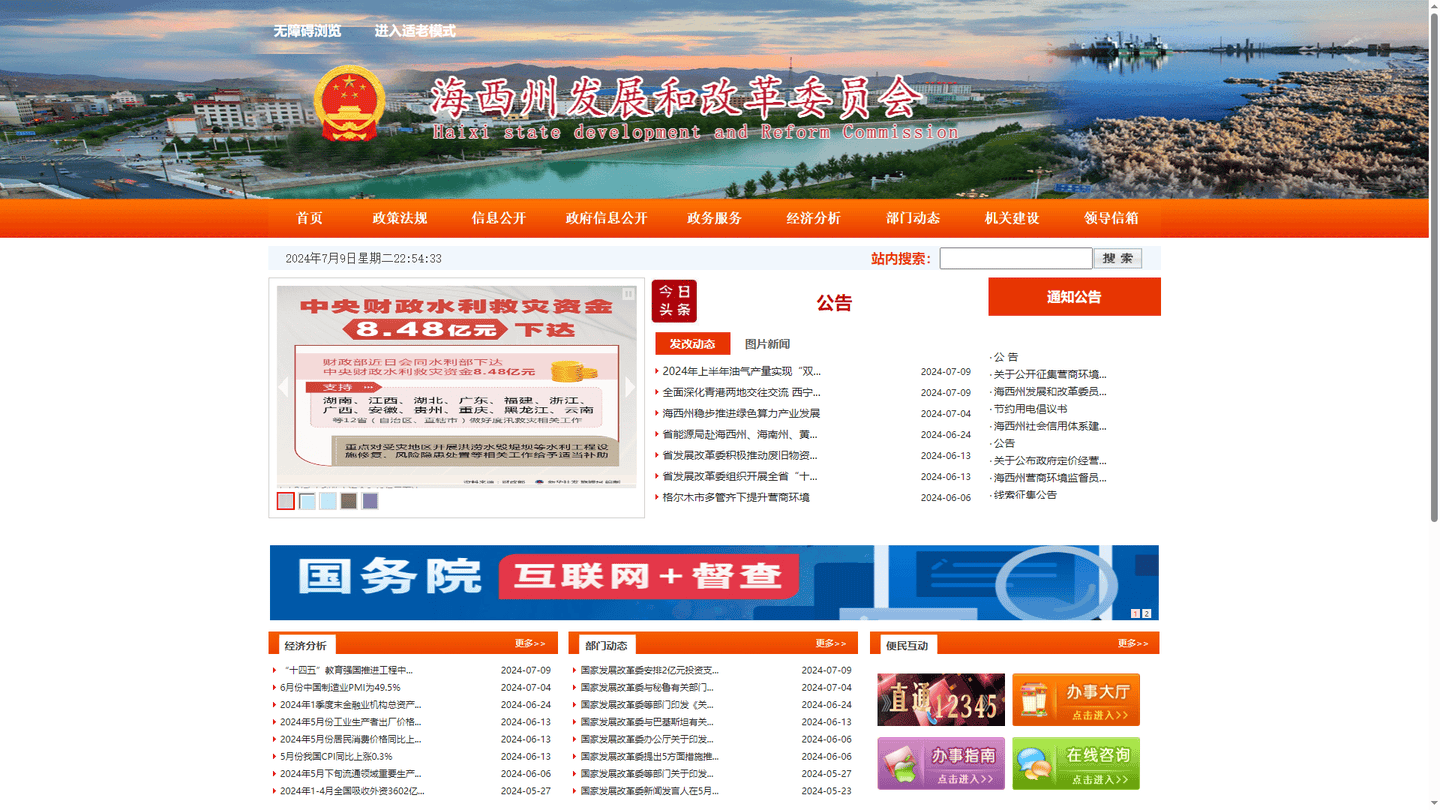Open the 在线咨询 online consultation button
The image size is (1440, 810).
coord(1076,763)
